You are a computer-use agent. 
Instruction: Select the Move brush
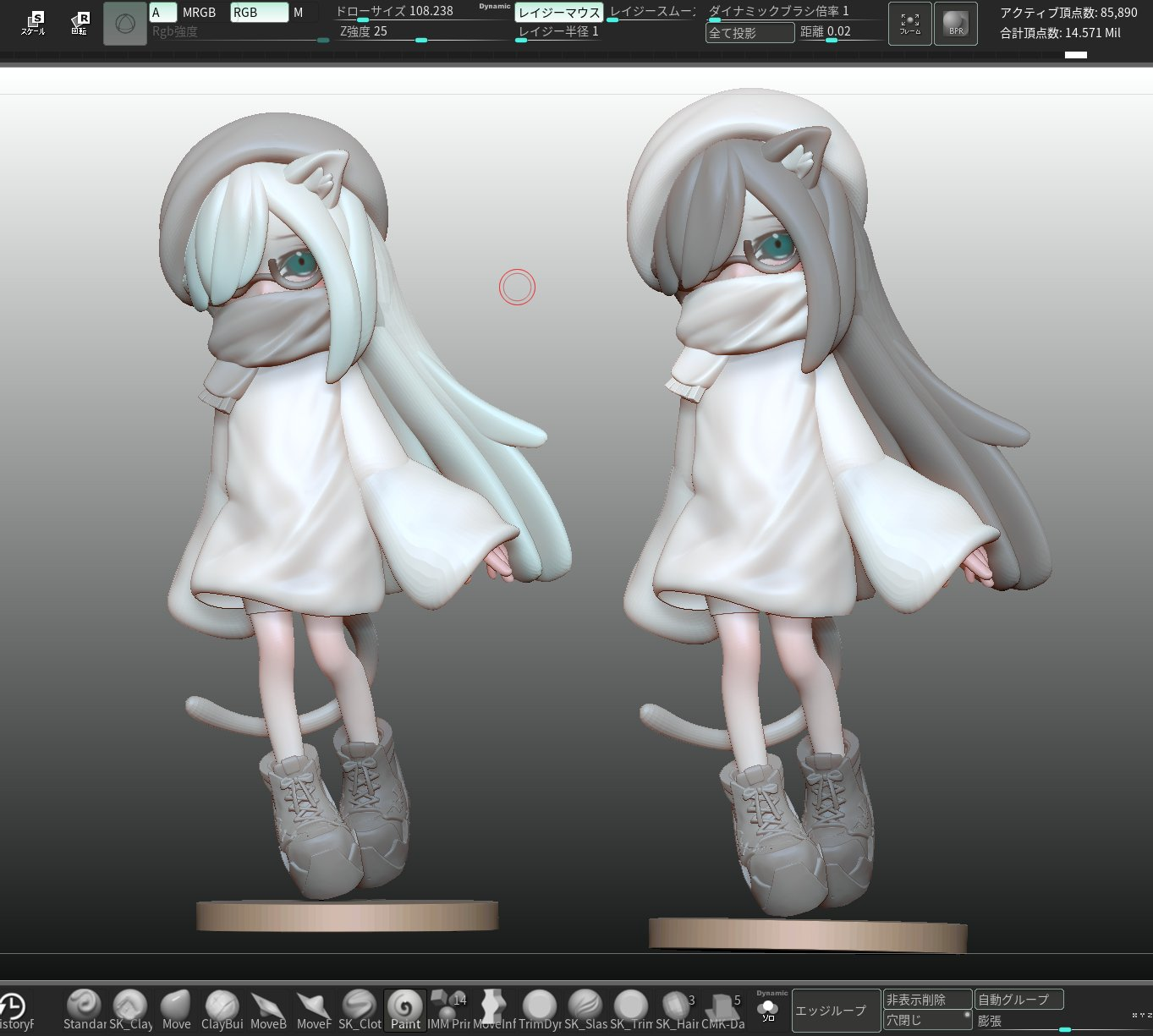coord(176,1010)
